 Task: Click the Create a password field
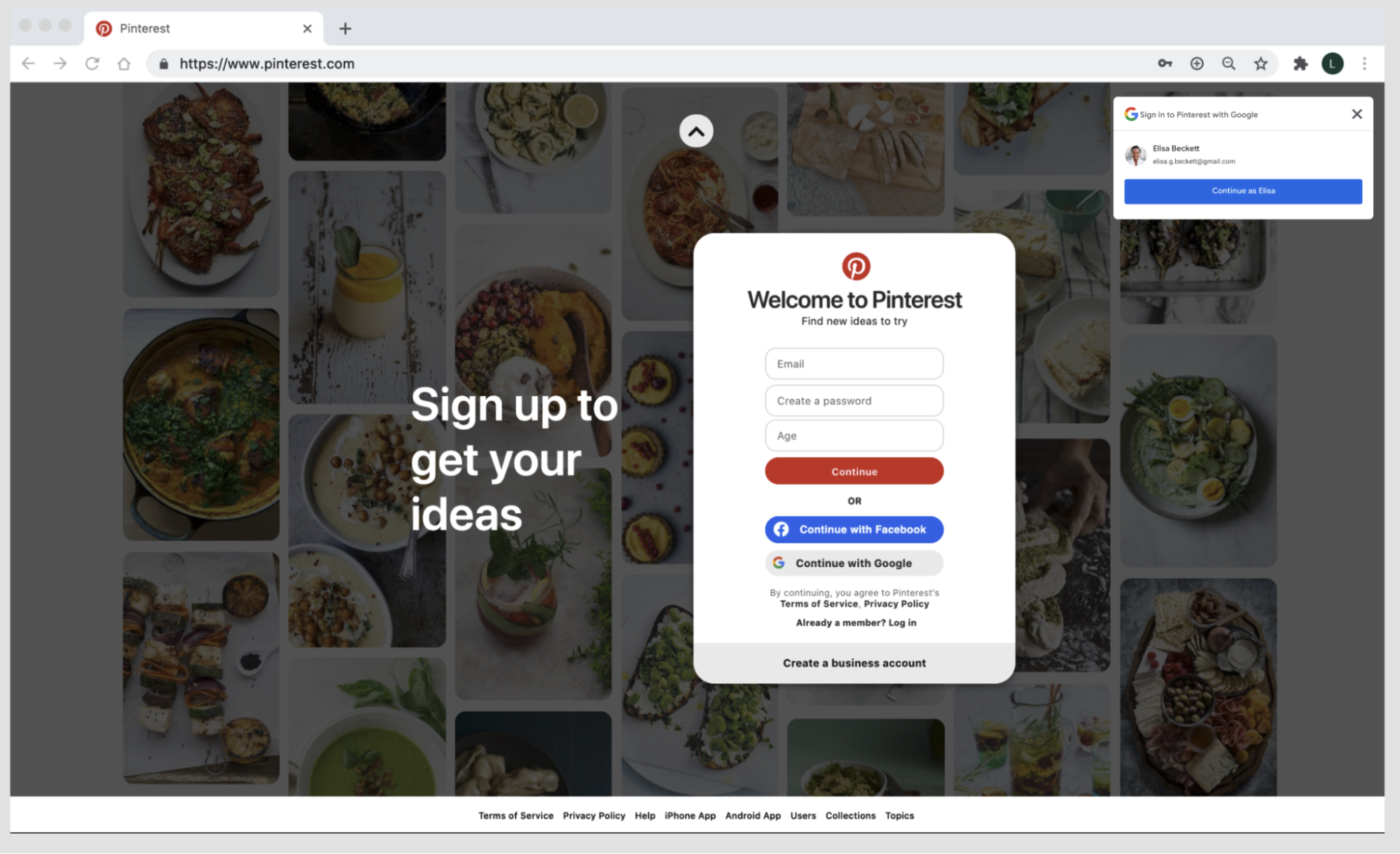(854, 399)
